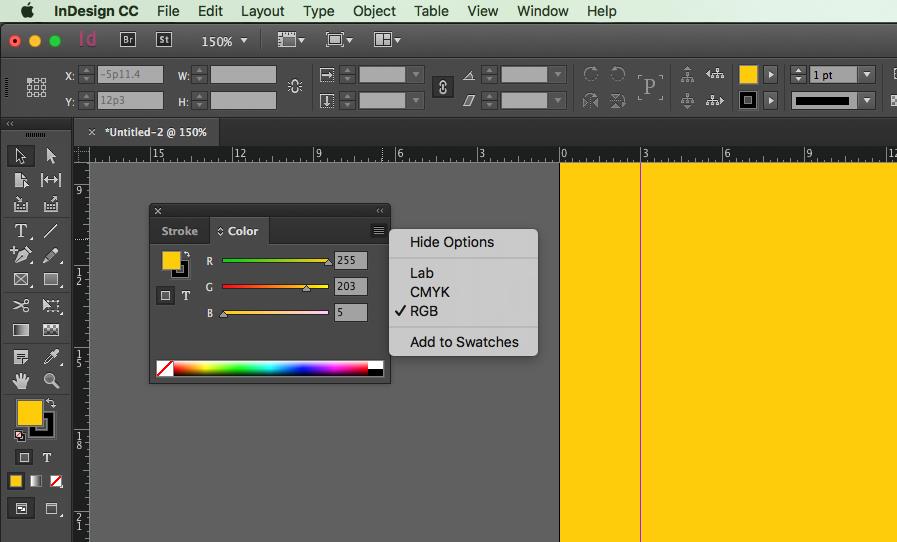The width and height of the screenshot is (897, 542).
Task: Switch to the Stroke tab
Action: (x=180, y=231)
